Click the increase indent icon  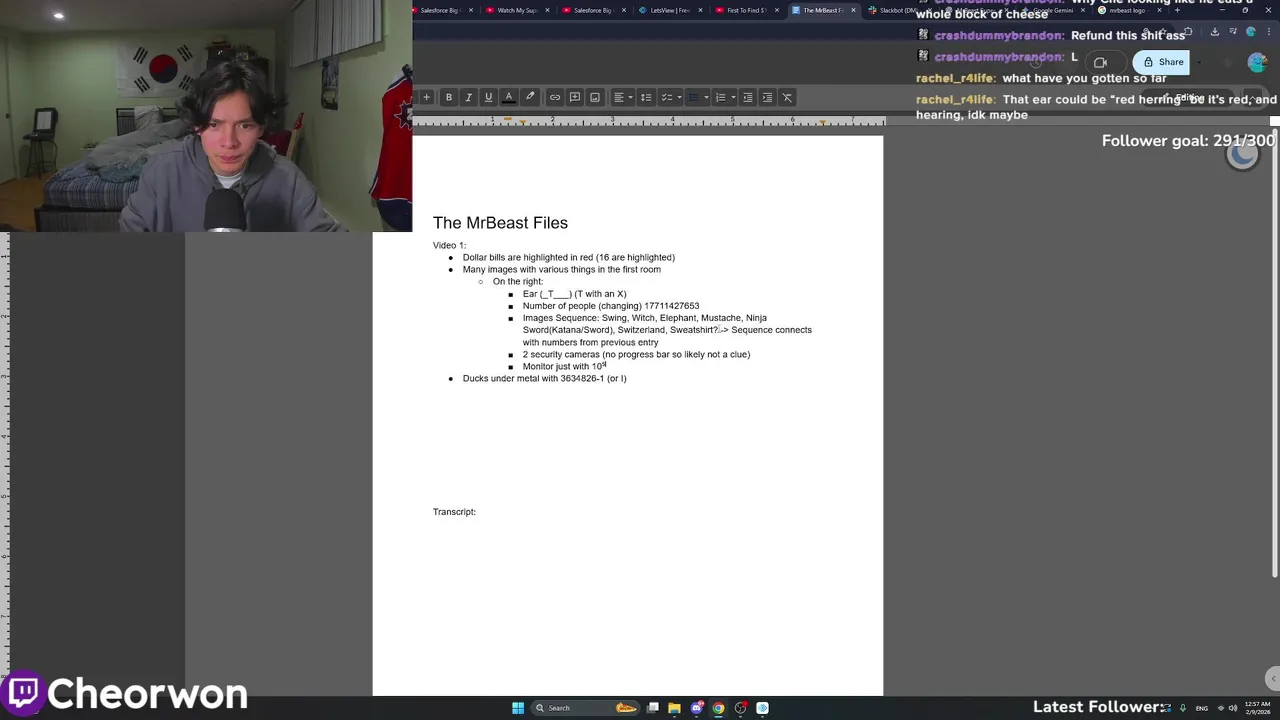(x=767, y=97)
